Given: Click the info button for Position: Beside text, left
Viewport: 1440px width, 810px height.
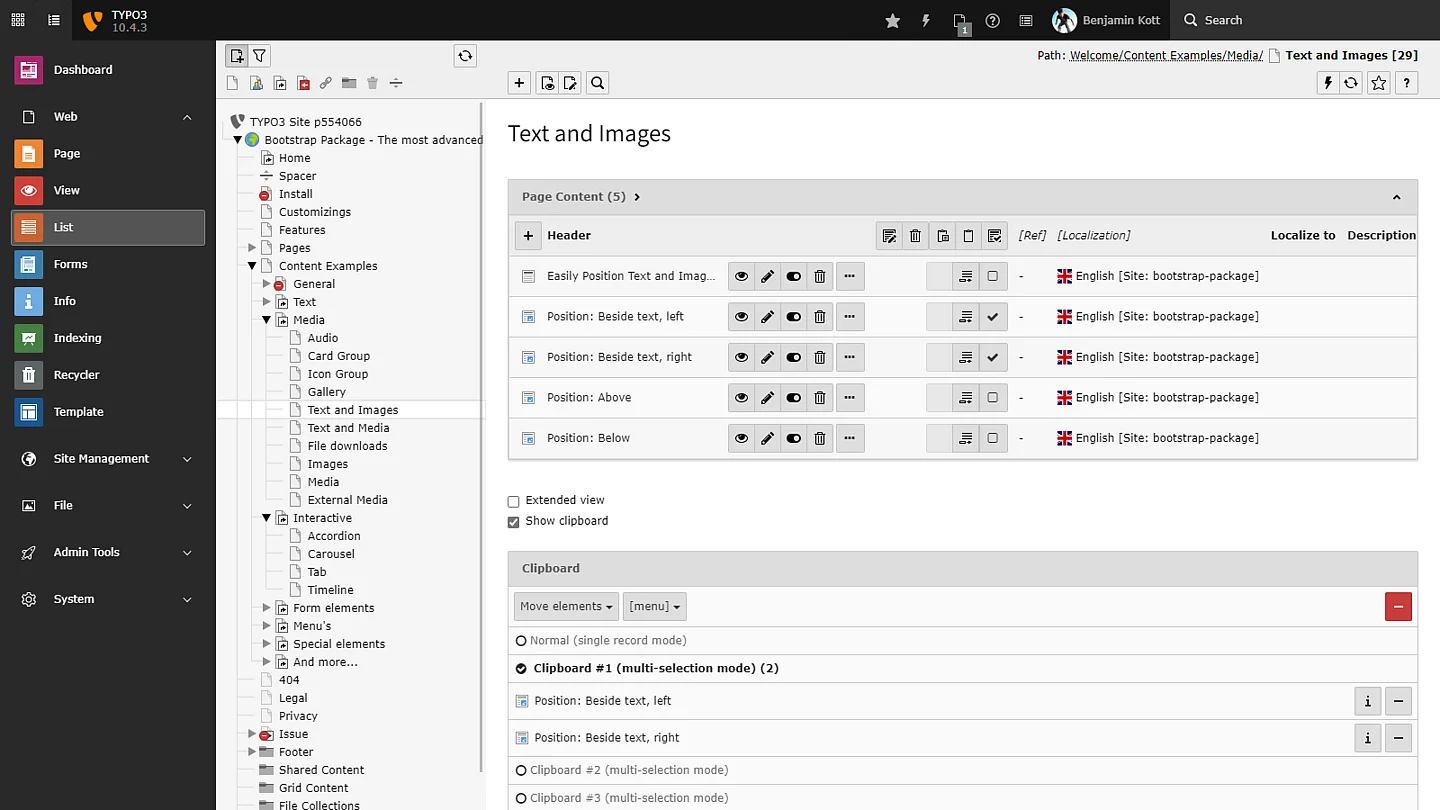Looking at the screenshot, I should point(1367,701).
